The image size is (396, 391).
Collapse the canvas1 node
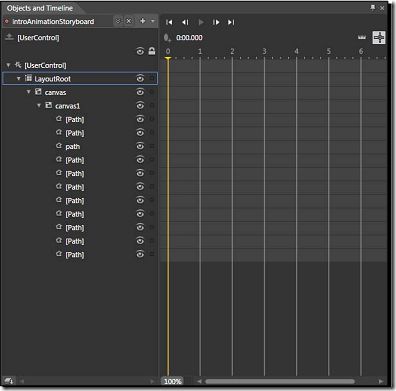click(x=39, y=106)
